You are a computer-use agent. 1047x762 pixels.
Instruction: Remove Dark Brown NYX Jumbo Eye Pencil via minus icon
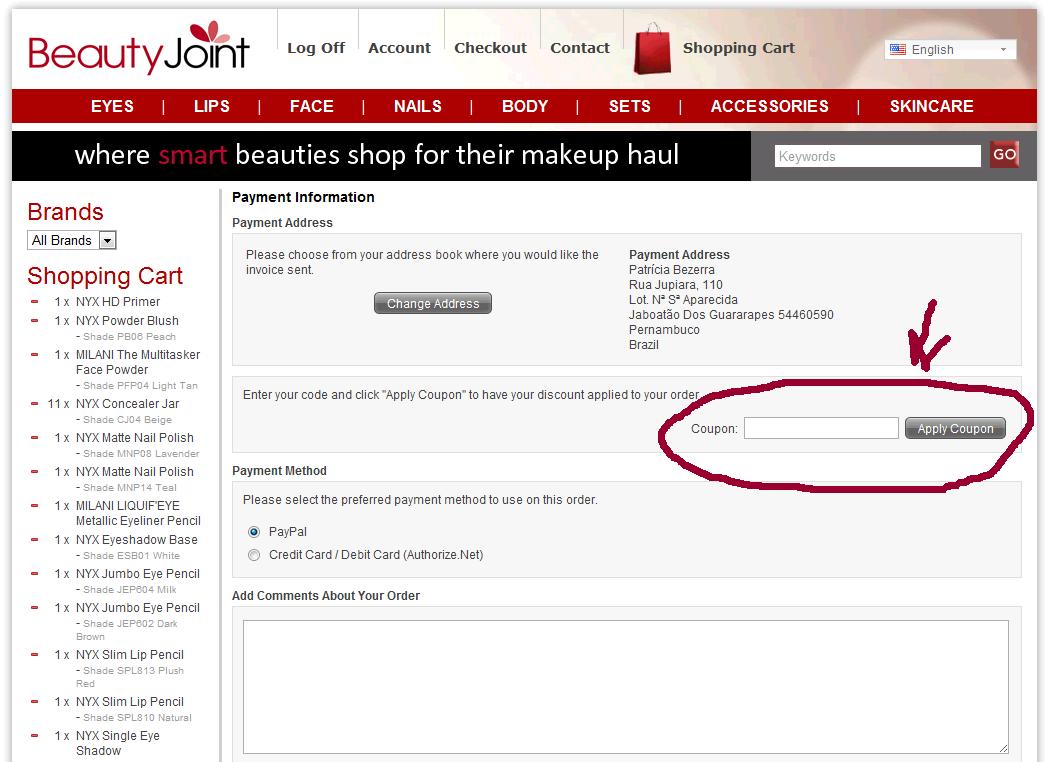(35, 608)
